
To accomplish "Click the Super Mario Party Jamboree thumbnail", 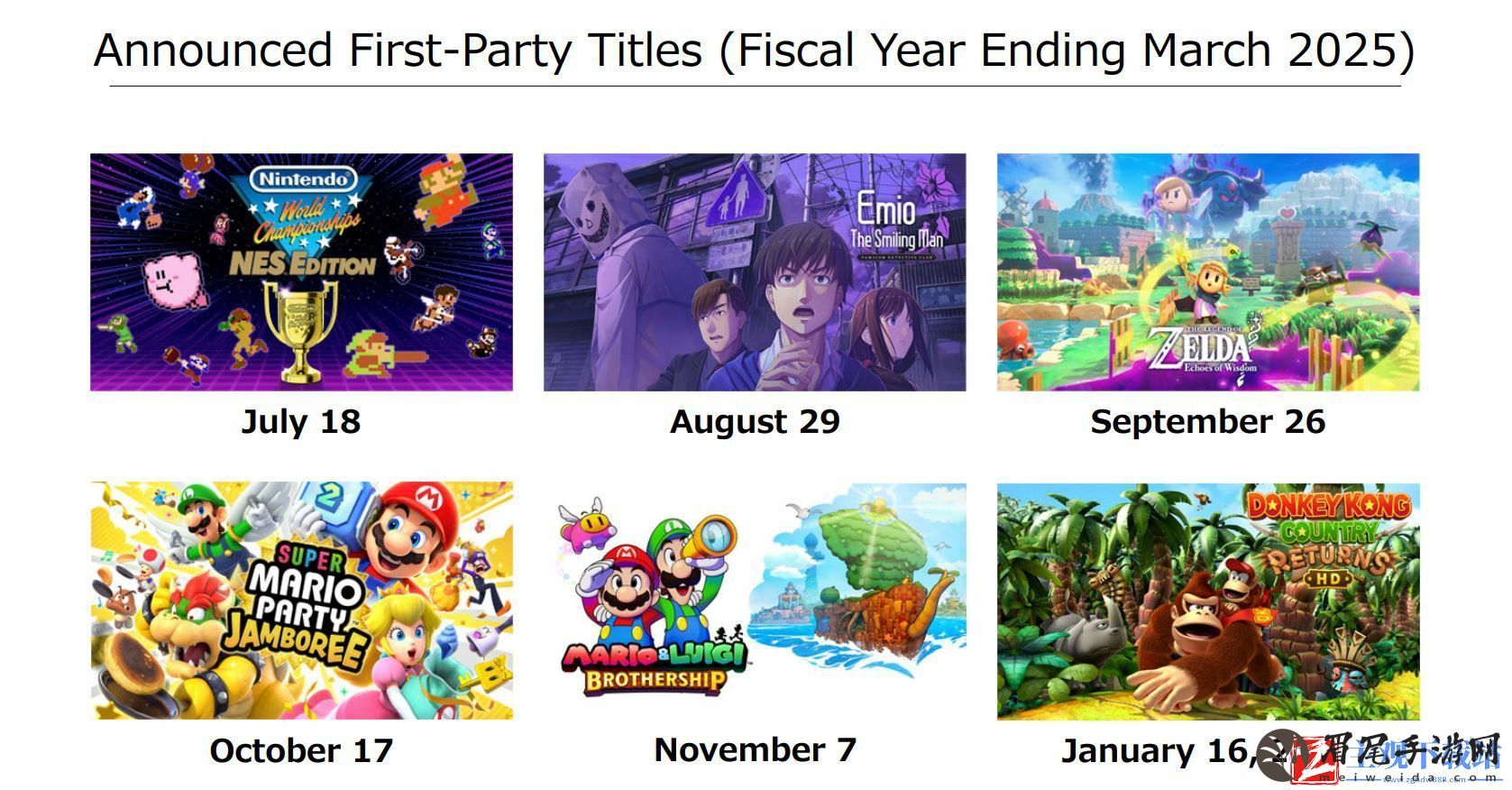I will (x=302, y=601).
